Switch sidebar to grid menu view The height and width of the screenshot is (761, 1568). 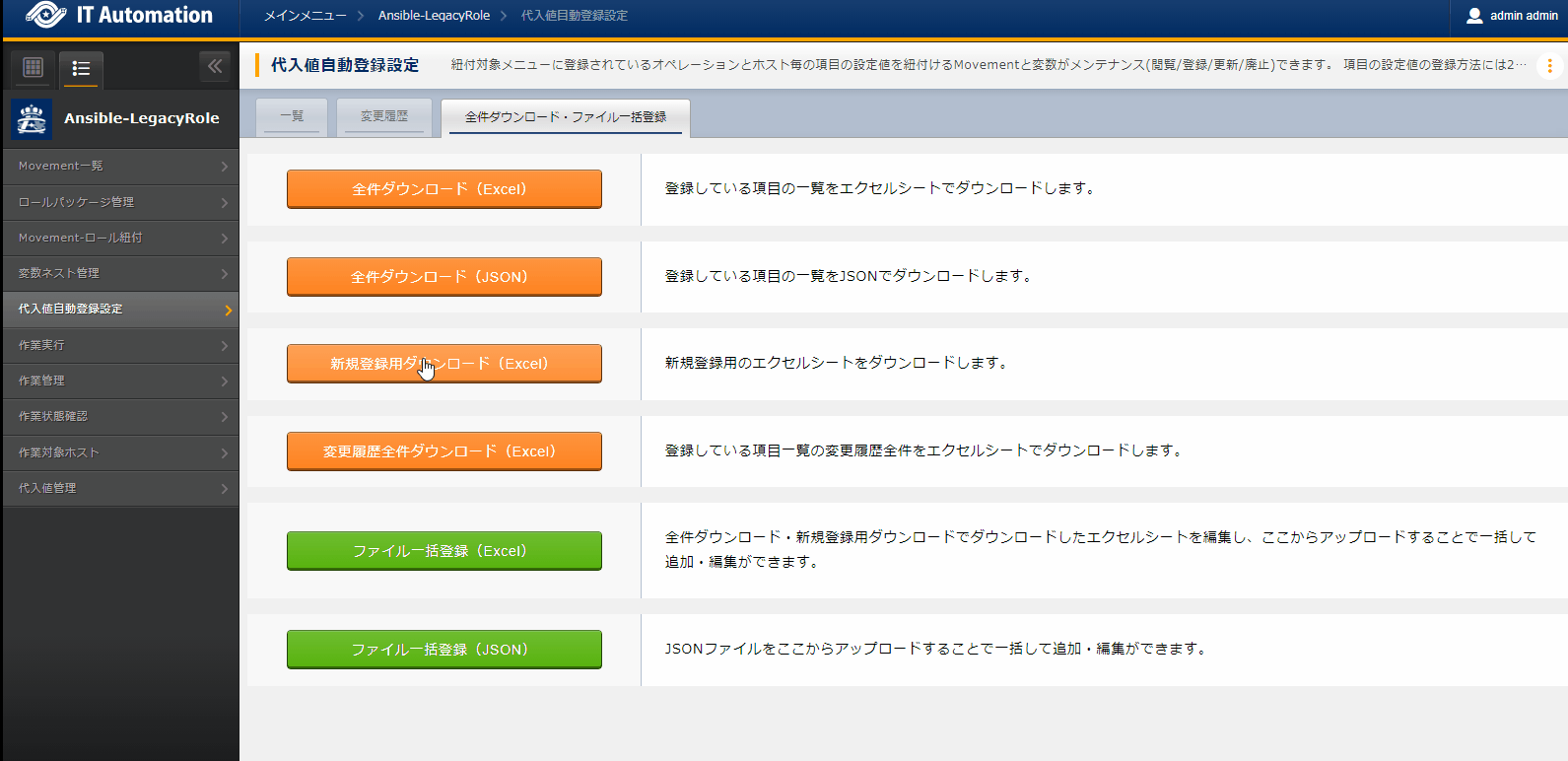point(34,67)
